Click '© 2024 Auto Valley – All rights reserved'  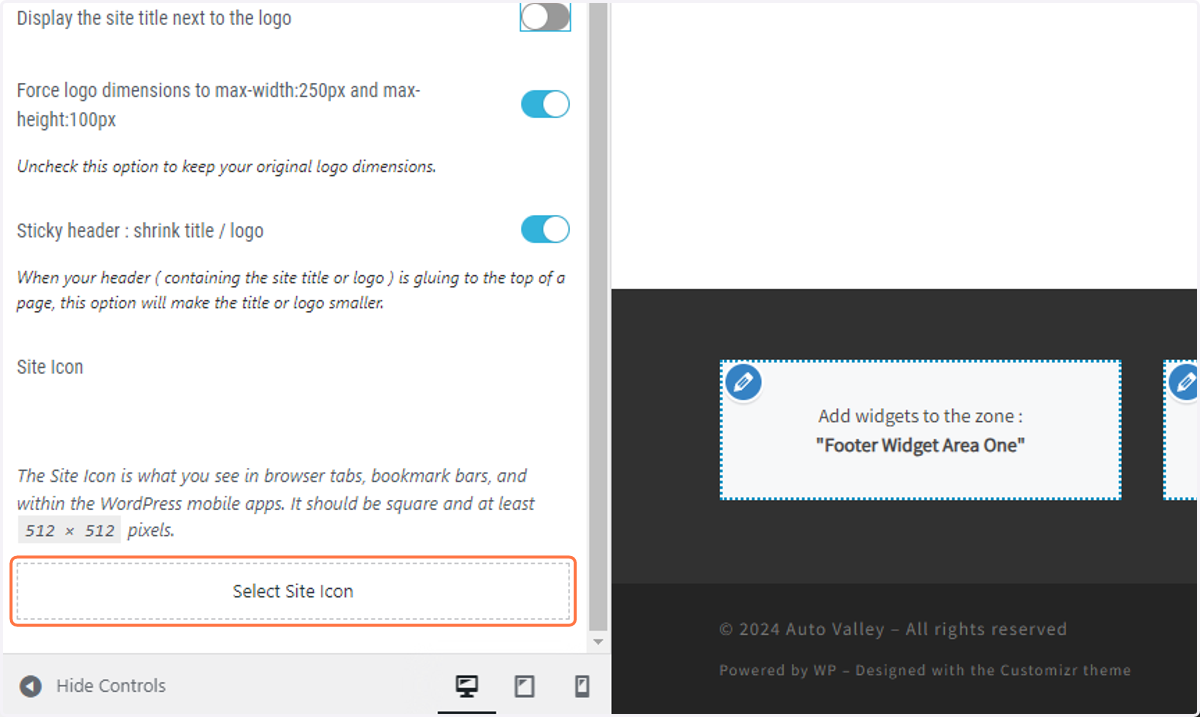pyautogui.click(x=893, y=629)
